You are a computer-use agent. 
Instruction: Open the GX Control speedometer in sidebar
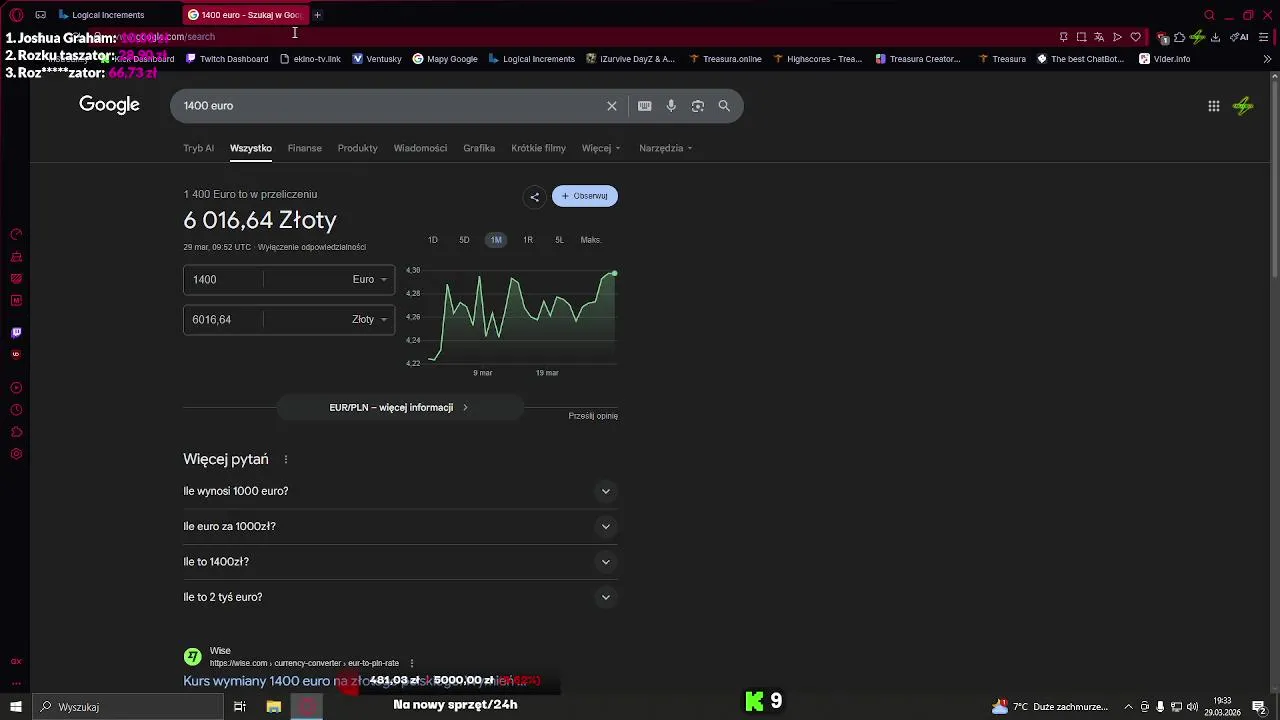tap(16, 234)
